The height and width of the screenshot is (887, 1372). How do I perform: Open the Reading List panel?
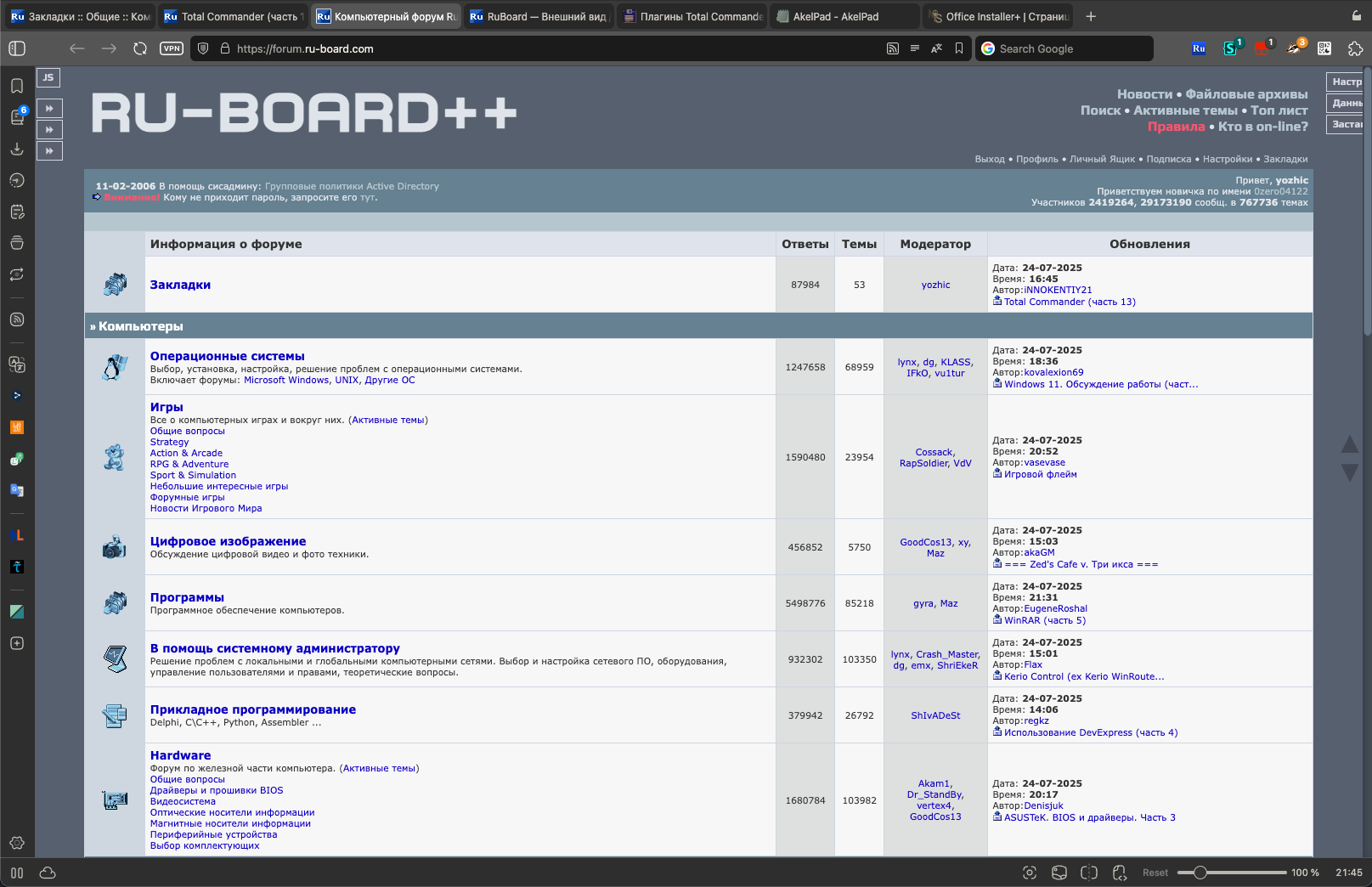click(x=17, y=117)
